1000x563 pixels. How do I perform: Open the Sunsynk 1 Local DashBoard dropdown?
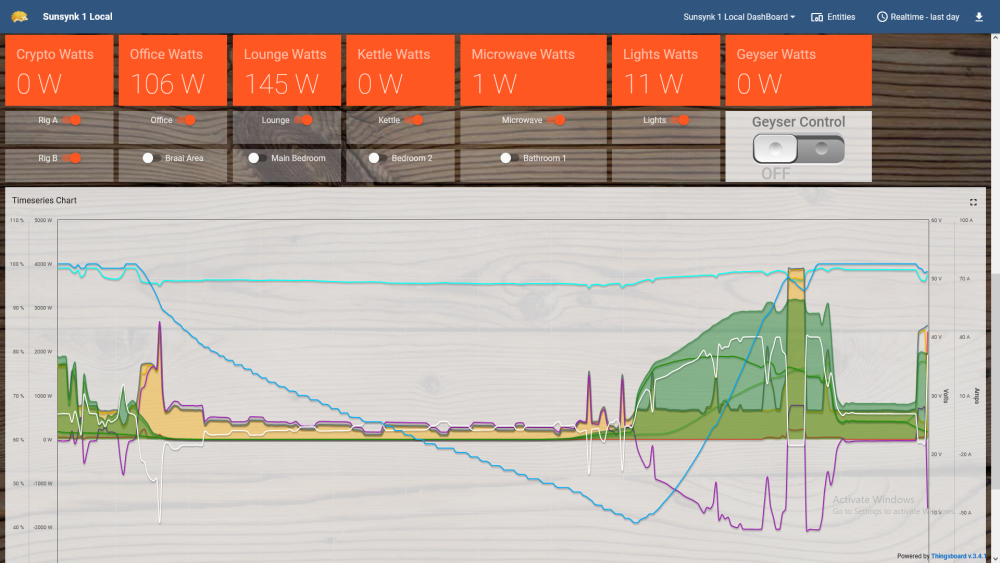pos(739,17)
